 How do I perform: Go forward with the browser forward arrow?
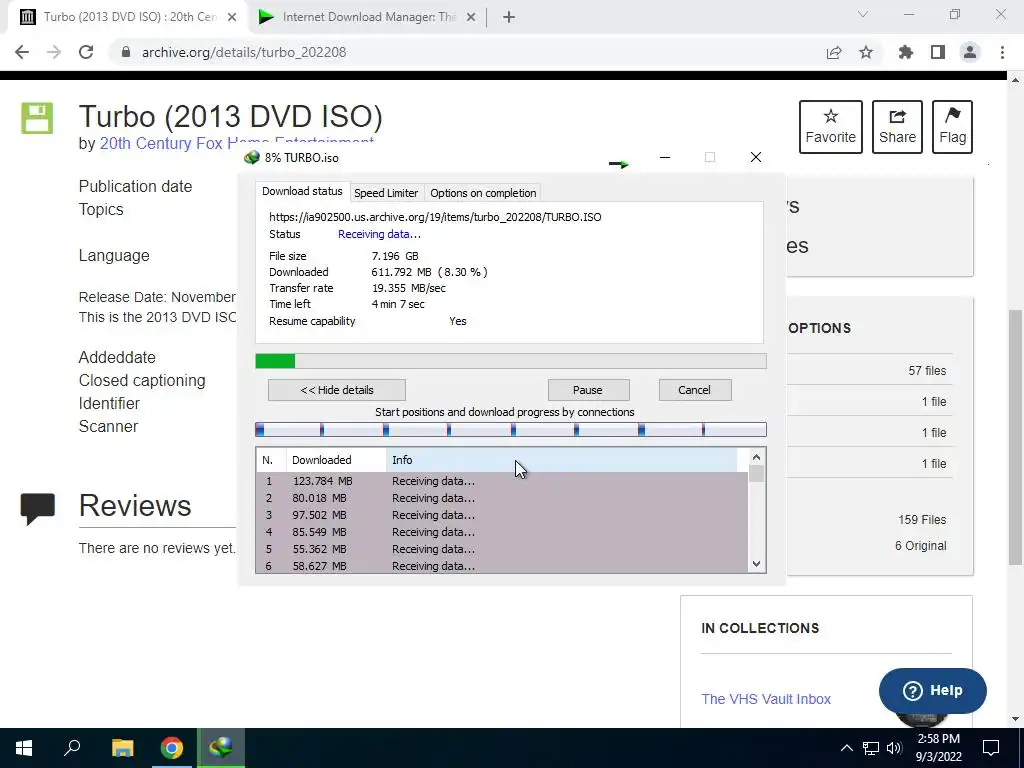[x=54, y=52]
